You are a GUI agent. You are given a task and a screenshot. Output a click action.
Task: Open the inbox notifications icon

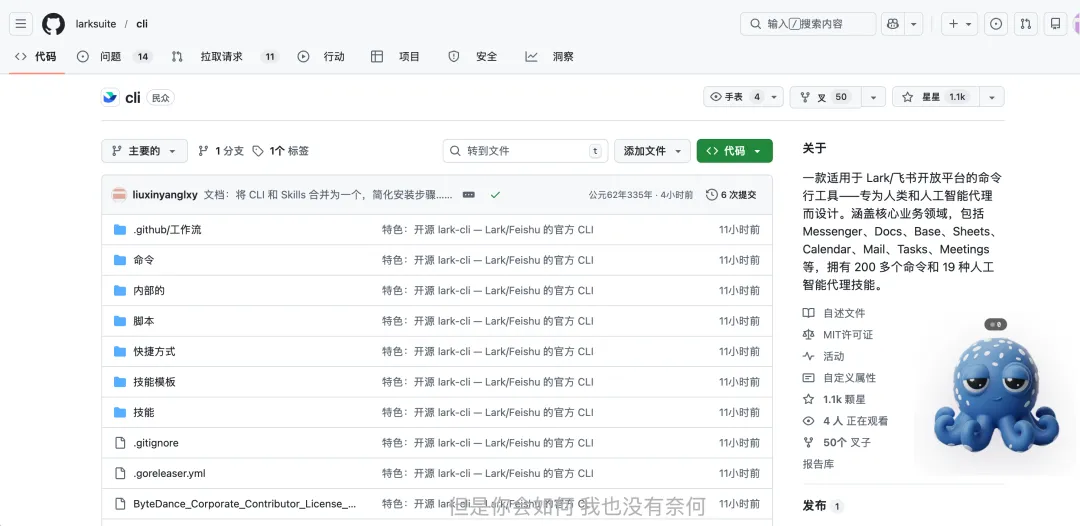[x=1055, y=24]
